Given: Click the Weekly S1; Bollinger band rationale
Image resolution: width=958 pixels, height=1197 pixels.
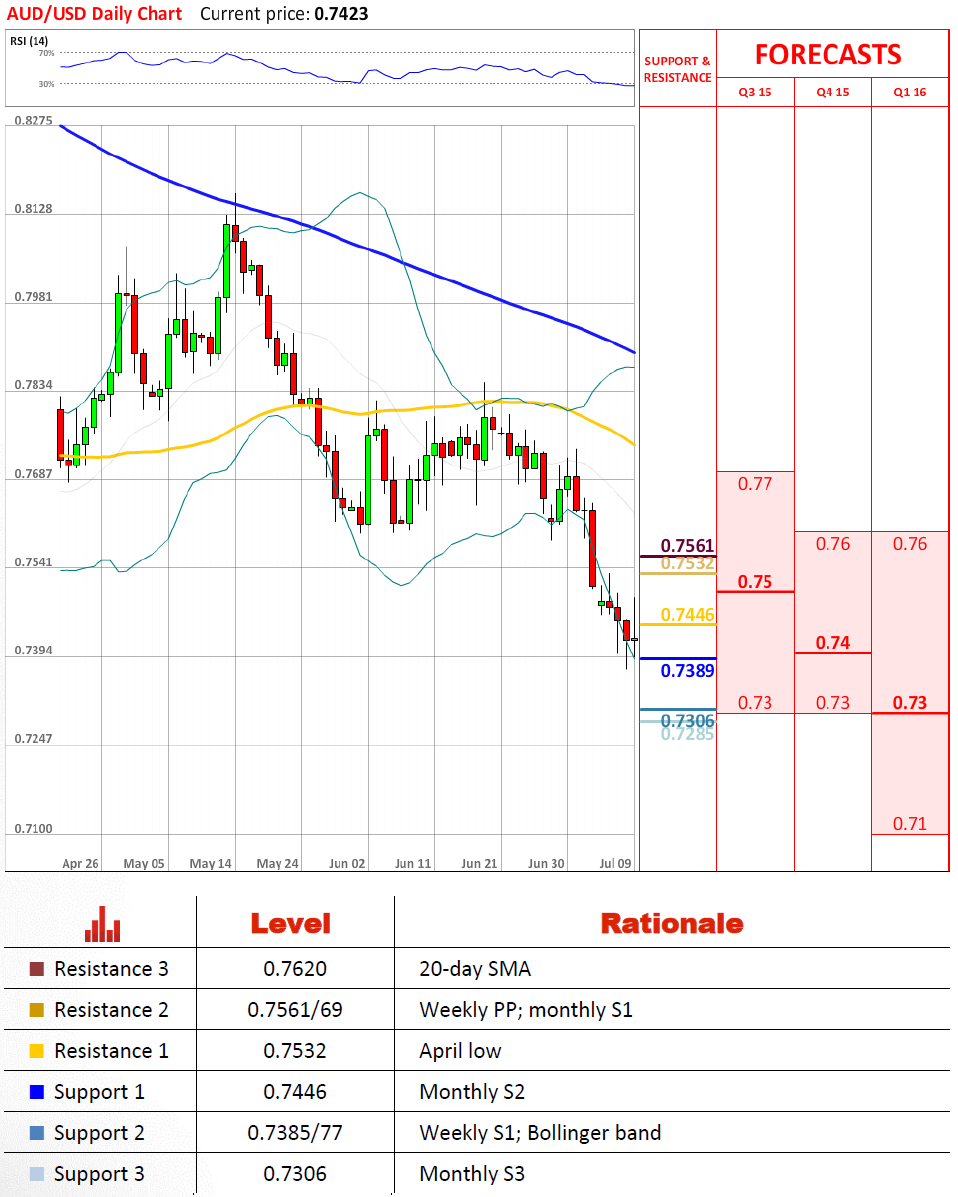Looking at the screenshot, I should pyautogui.click(x=540, y=1133).
